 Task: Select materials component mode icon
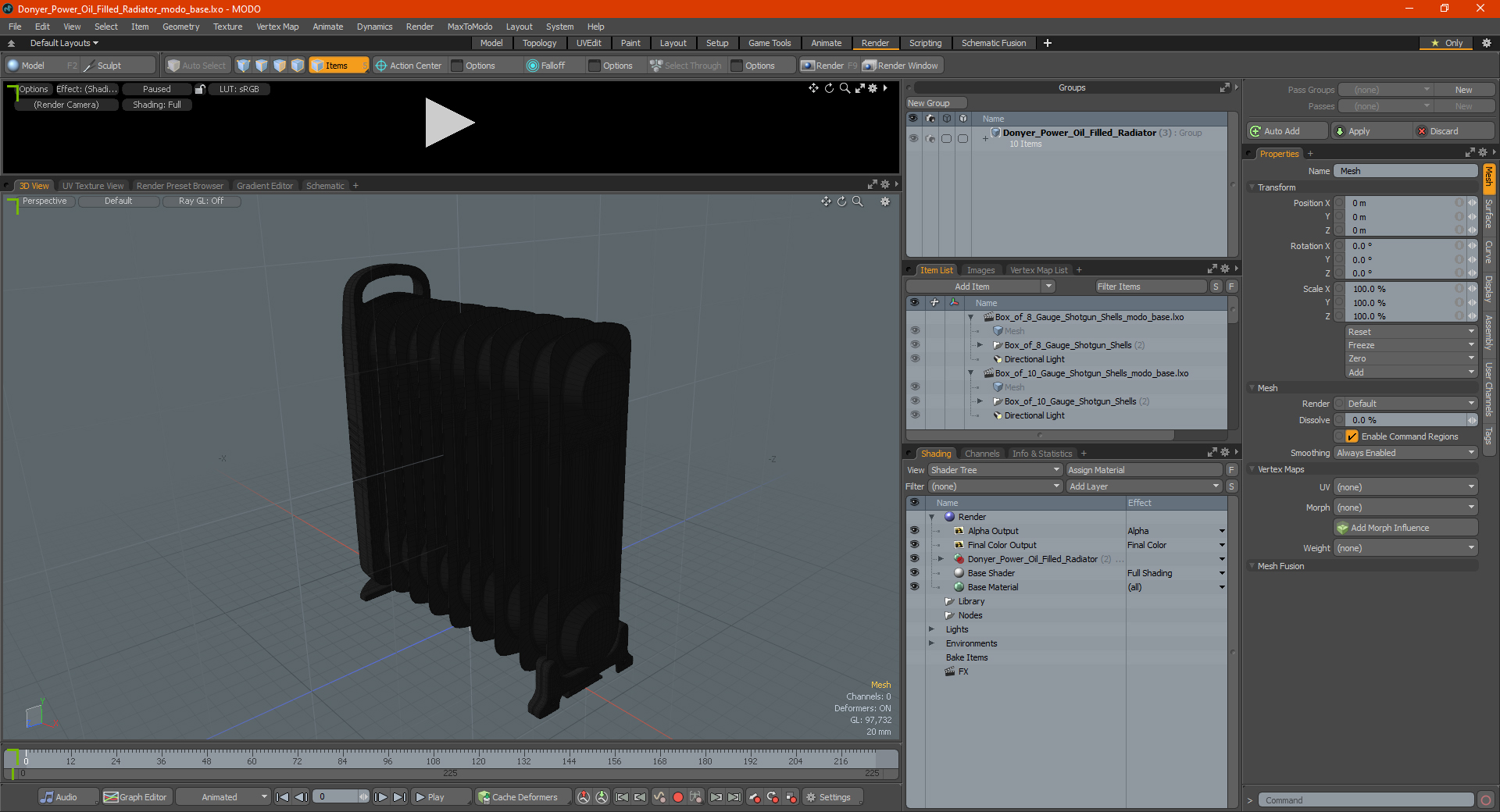298,66
